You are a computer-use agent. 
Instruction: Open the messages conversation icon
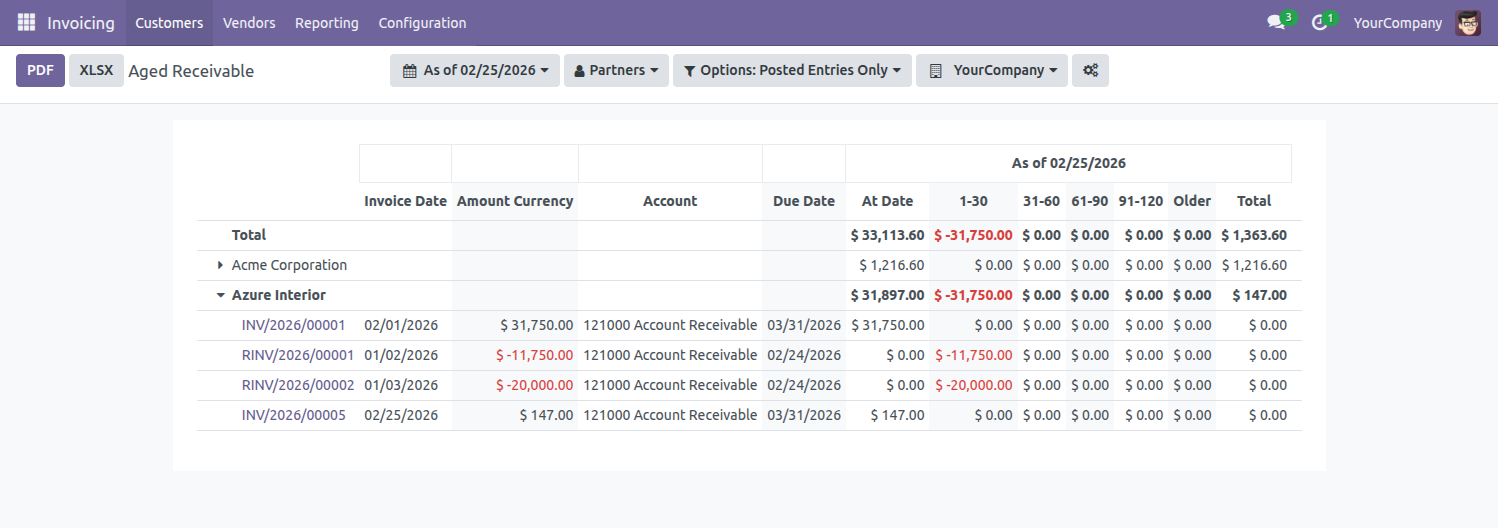click(x=1276, y=22)
